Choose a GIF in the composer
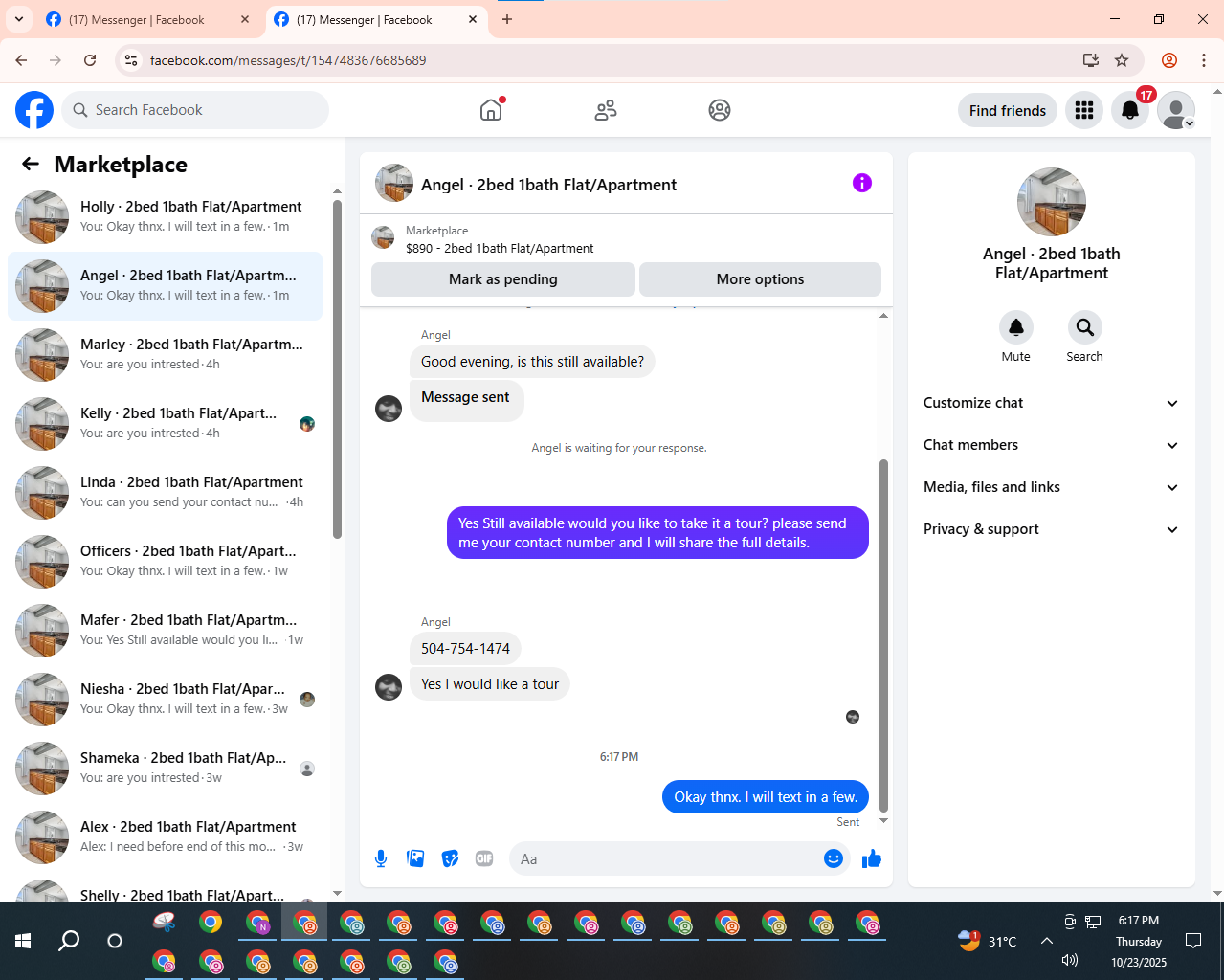The height and width of the screenshot is (980, 1224). [484, 858]
